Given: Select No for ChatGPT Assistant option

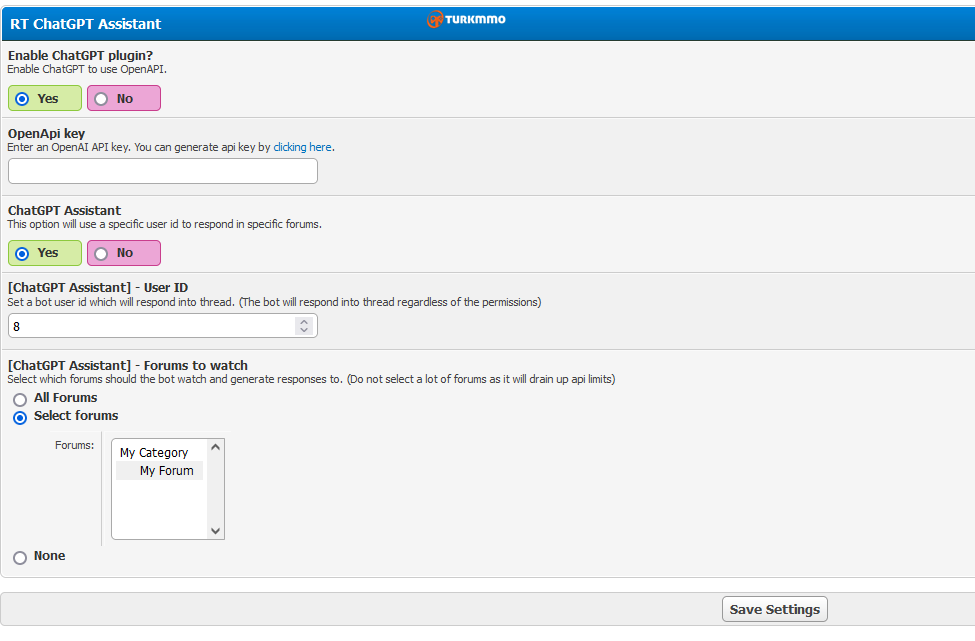Looking at the screenshot, I should [124, 253].
